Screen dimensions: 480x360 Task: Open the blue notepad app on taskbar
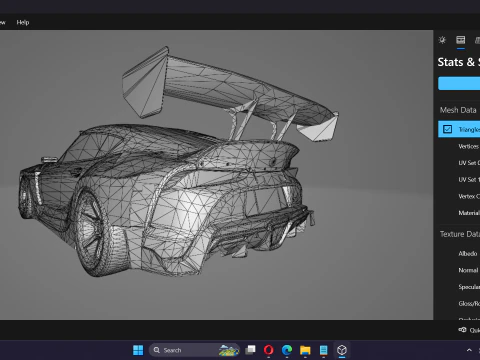click(323, 350)
